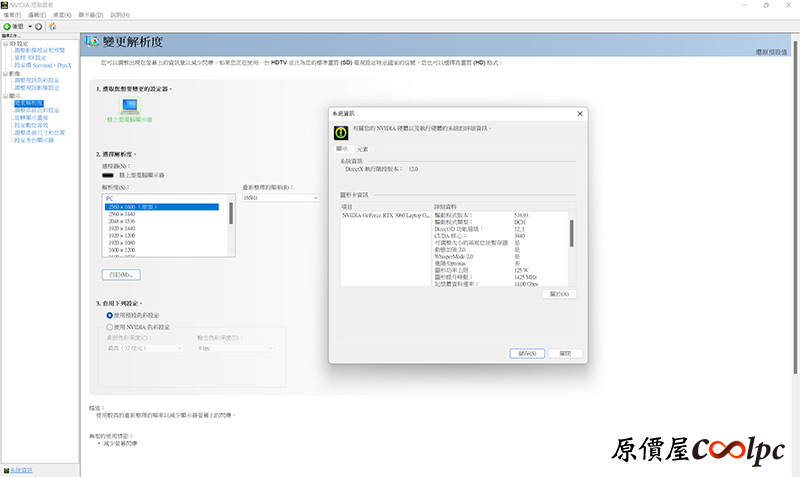Select NVIDIA GeForce RTX 3060 Laptop GPU row
800x477 pixels.
pos(386,215)
